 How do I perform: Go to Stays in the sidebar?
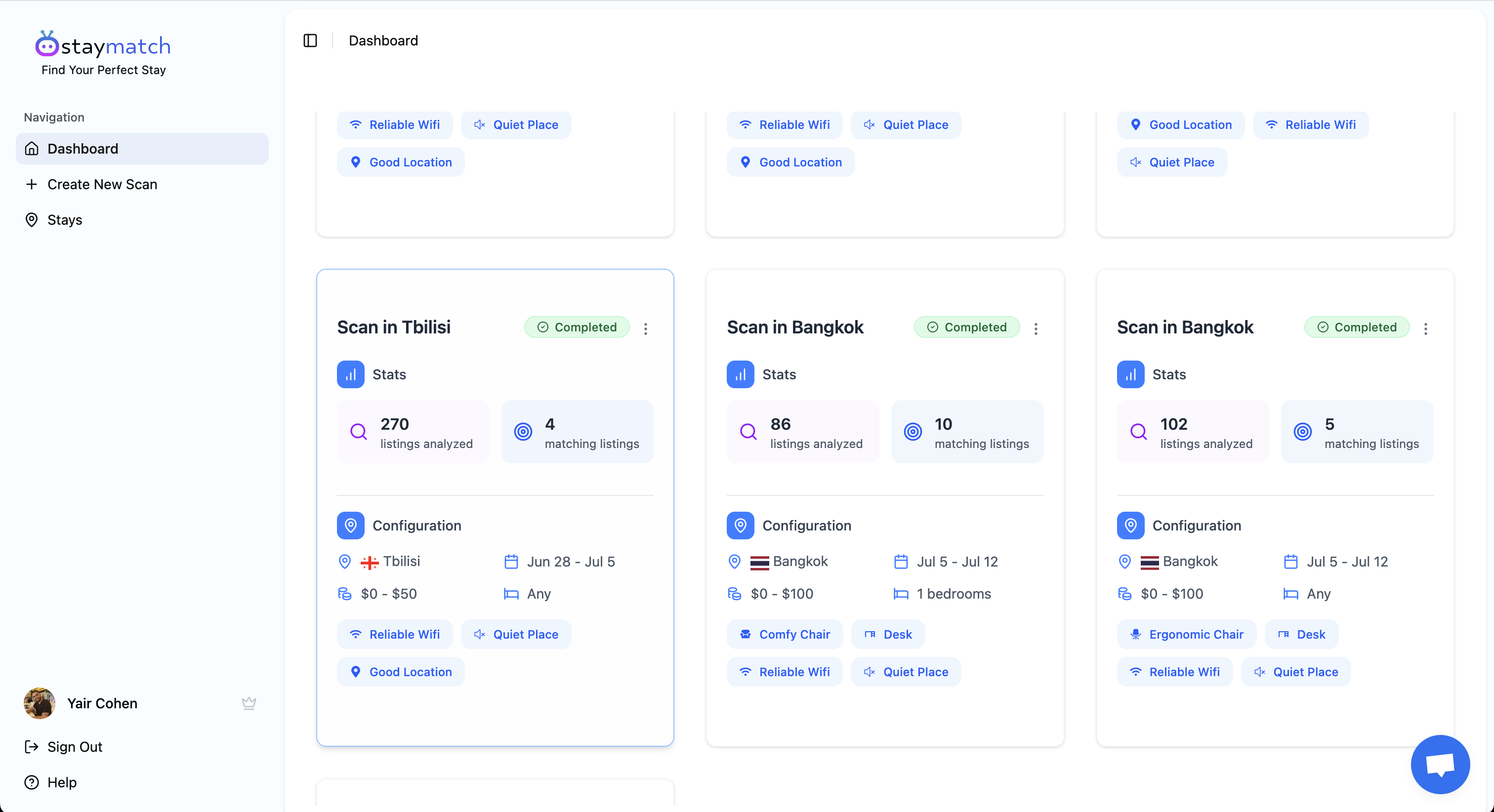coord(142,220)
